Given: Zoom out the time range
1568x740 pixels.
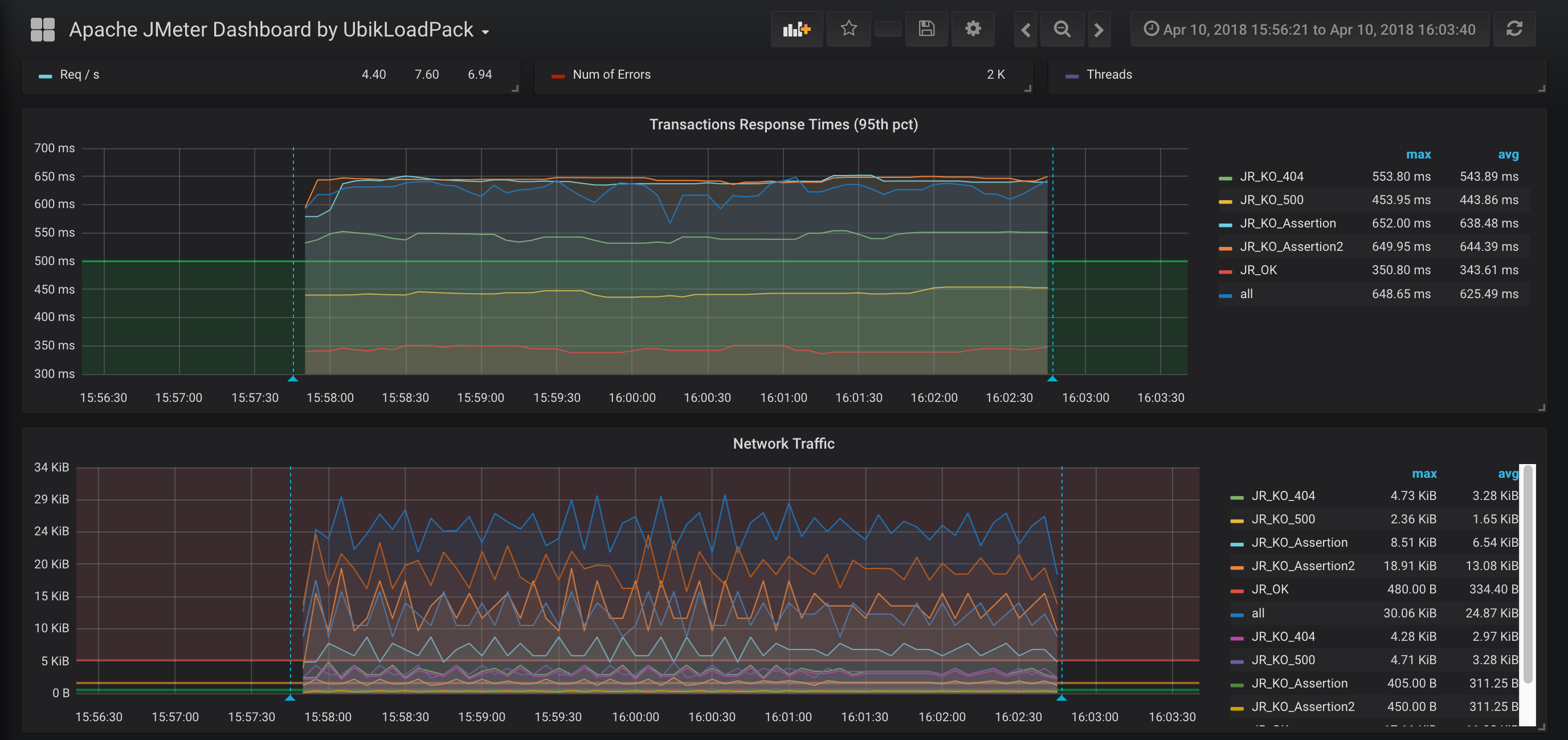Looking at the screenshot, I should pyautogui.click(x=1062, y=29).
